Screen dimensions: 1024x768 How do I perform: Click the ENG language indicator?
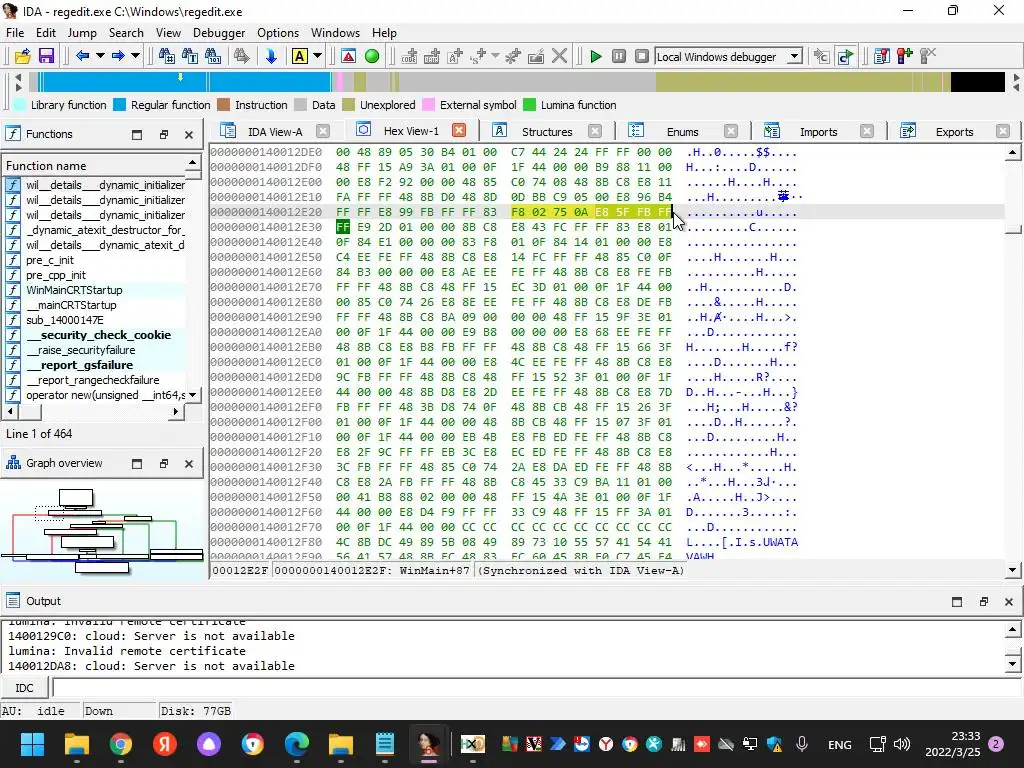tap(839, 744)
